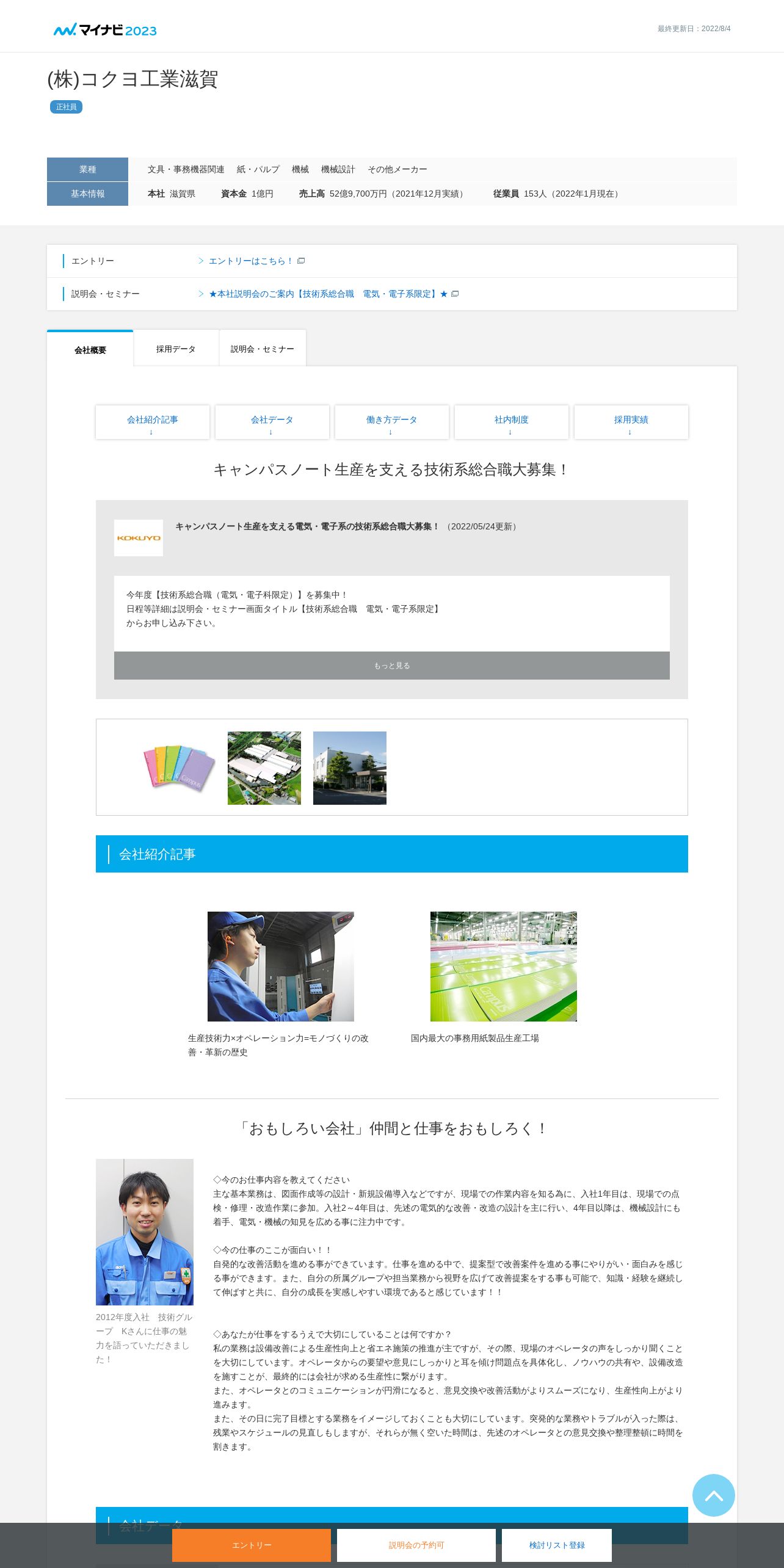Click the scroll-to-top arrow button
The width and height of the screenshot is (784, 1568).
click(x=713, y=1495)
